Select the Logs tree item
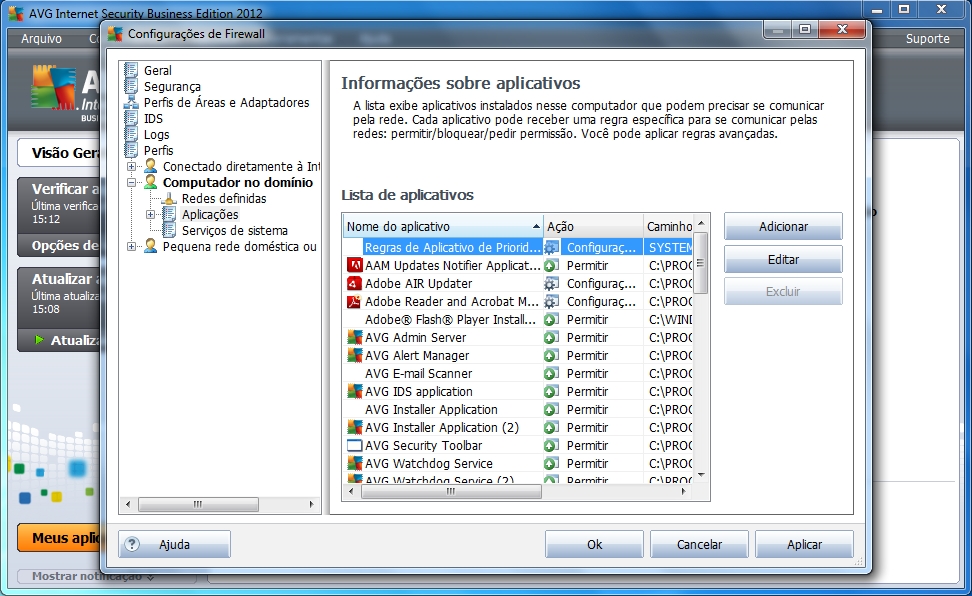Screen dimensions: 972x596 click(156, 134)
